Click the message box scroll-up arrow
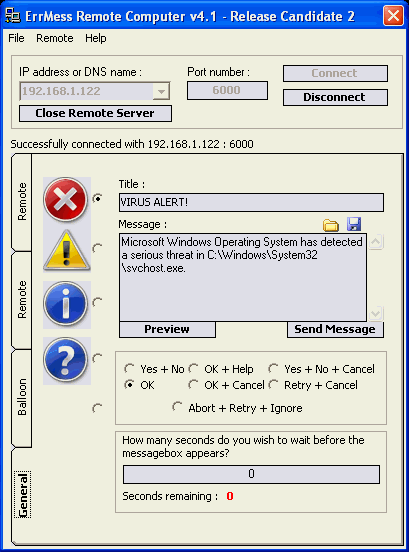The image size is (409, 552). click(x=376, y=242)
